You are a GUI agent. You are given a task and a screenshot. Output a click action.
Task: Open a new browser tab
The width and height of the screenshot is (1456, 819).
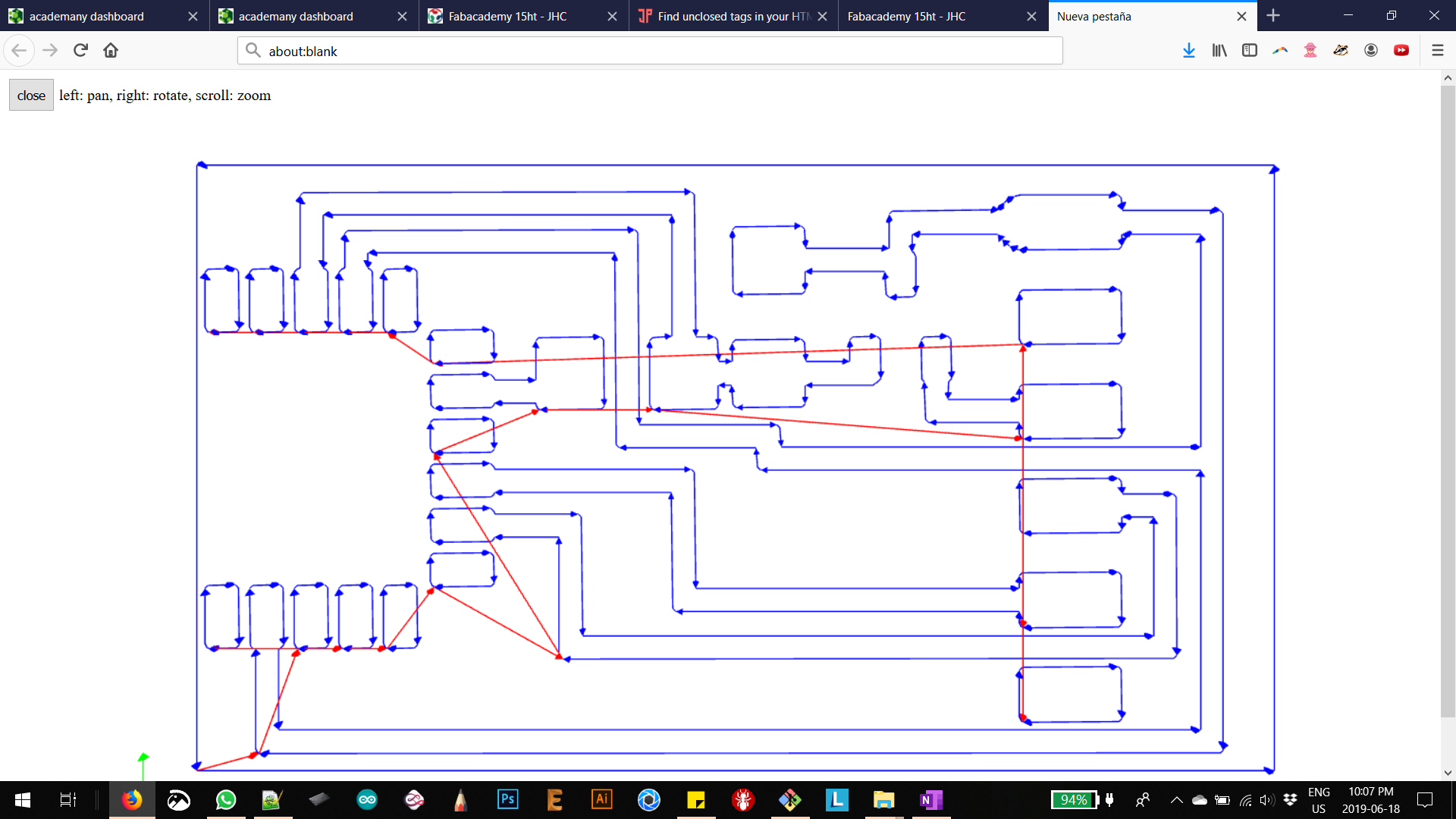1273,16
